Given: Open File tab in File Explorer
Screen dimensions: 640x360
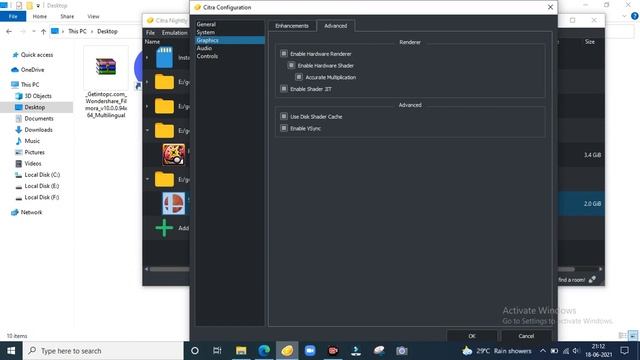Looking at the screenshot, I should click(x=13, y=16).
